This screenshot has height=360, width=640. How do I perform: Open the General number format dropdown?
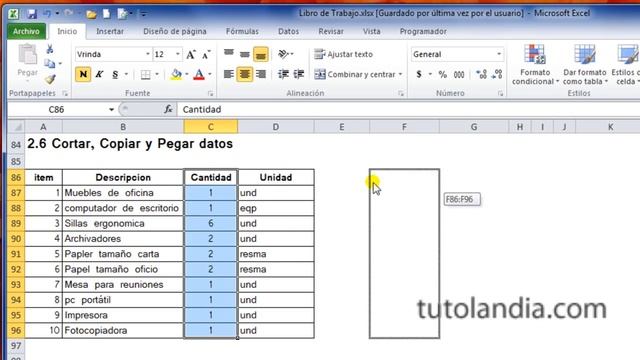tap(499, 54)
